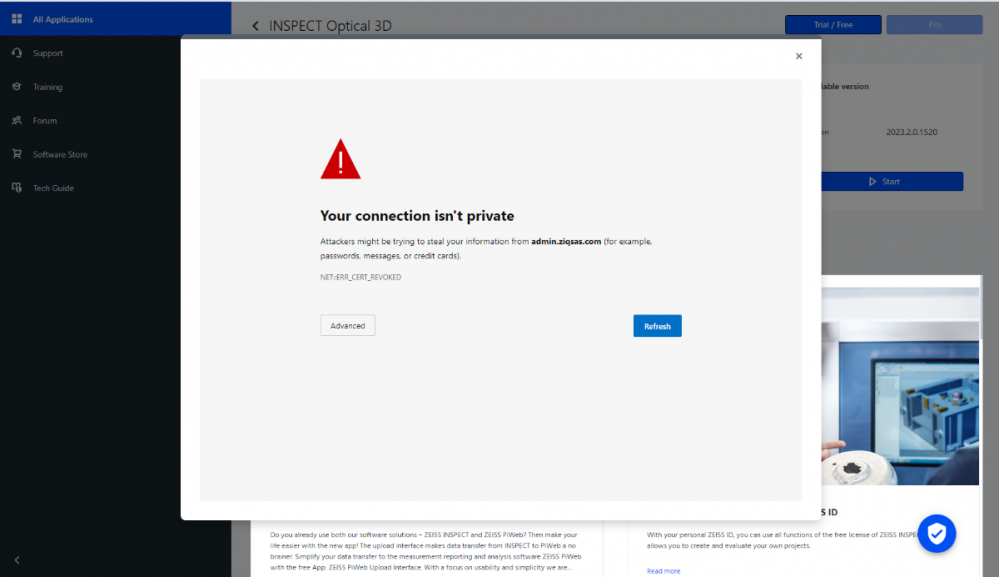Click the admin.ziqsas.com domain text
The height and width of the screenshot is (577, 999).
(566, 241)
